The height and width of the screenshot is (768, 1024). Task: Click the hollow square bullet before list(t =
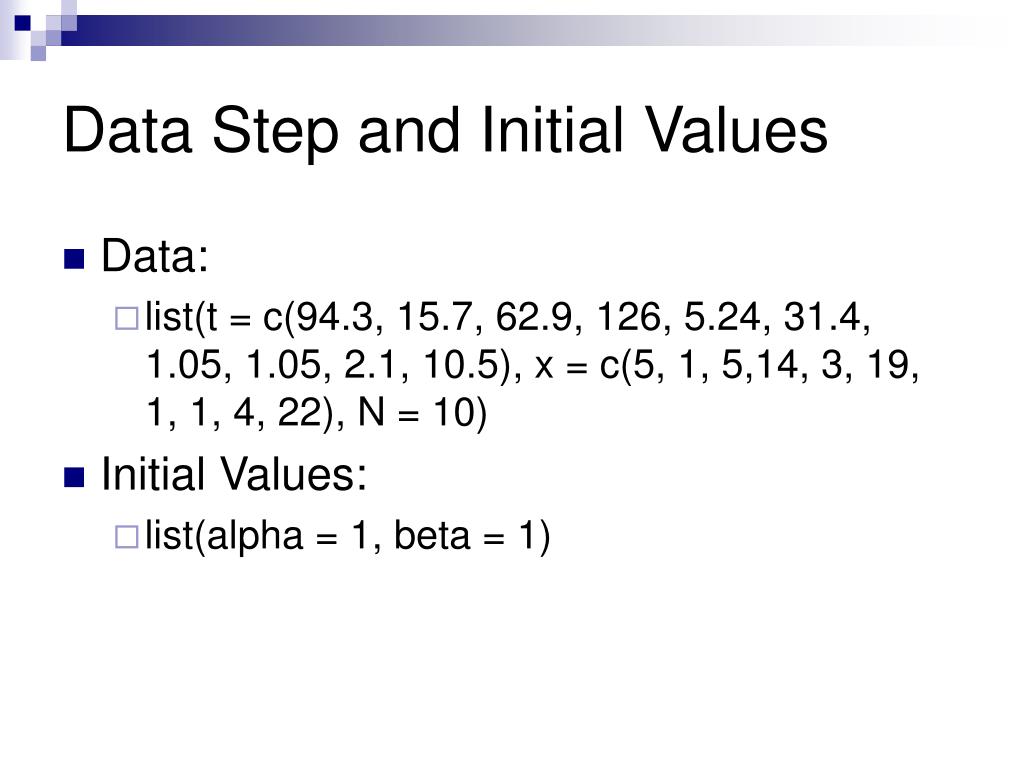[x=127, y=318]
